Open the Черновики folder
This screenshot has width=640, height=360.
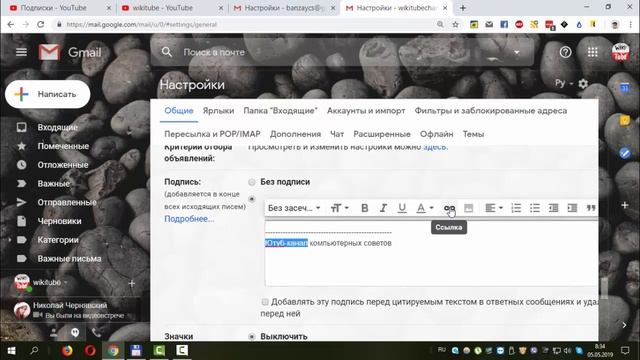[60, 221]
